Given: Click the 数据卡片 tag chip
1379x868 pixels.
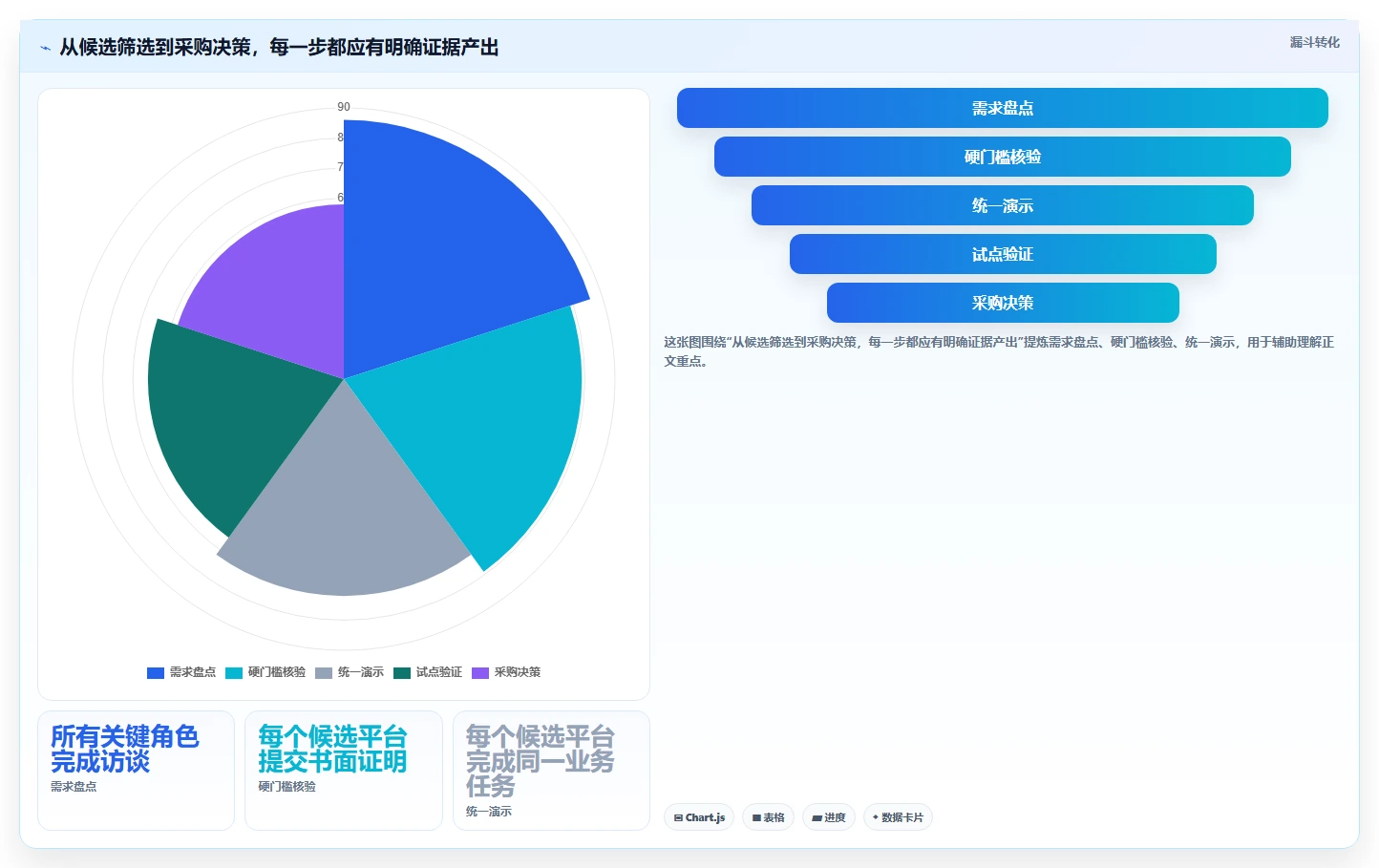Looking at the screenshot, I should (x=898, y=817).
